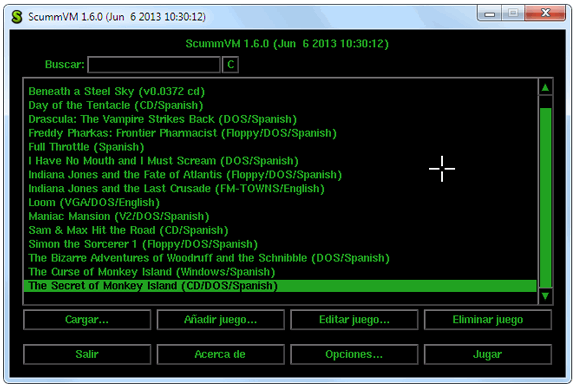
Task: Minimize the ScummVM window
Action: pos(489,14)
